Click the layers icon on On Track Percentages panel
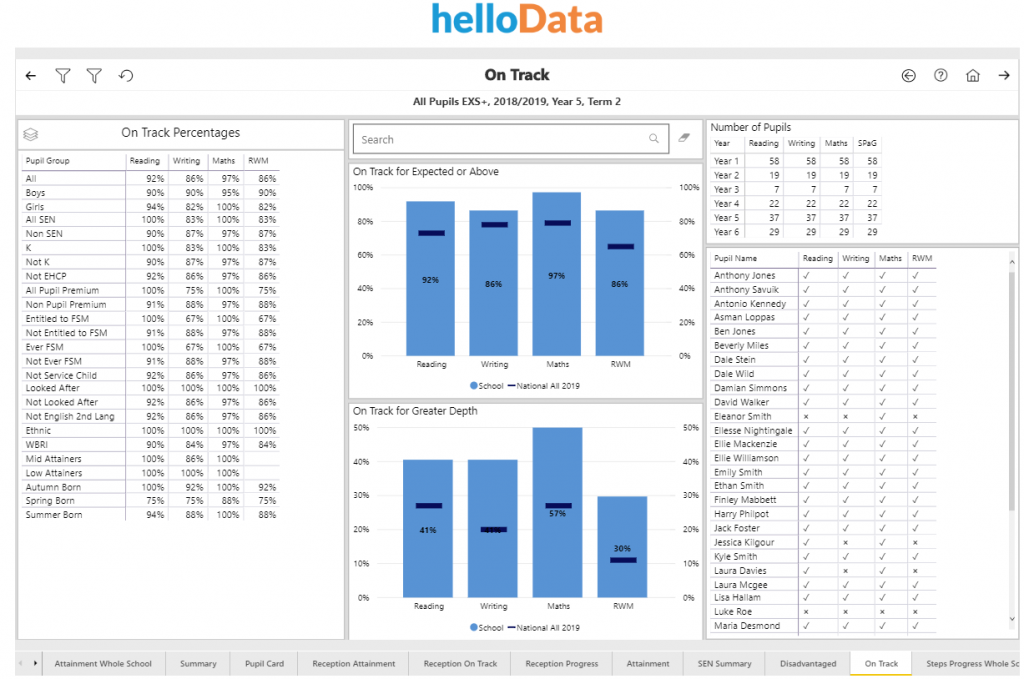The image size is (1024, 679). click(x=30, y=132)
